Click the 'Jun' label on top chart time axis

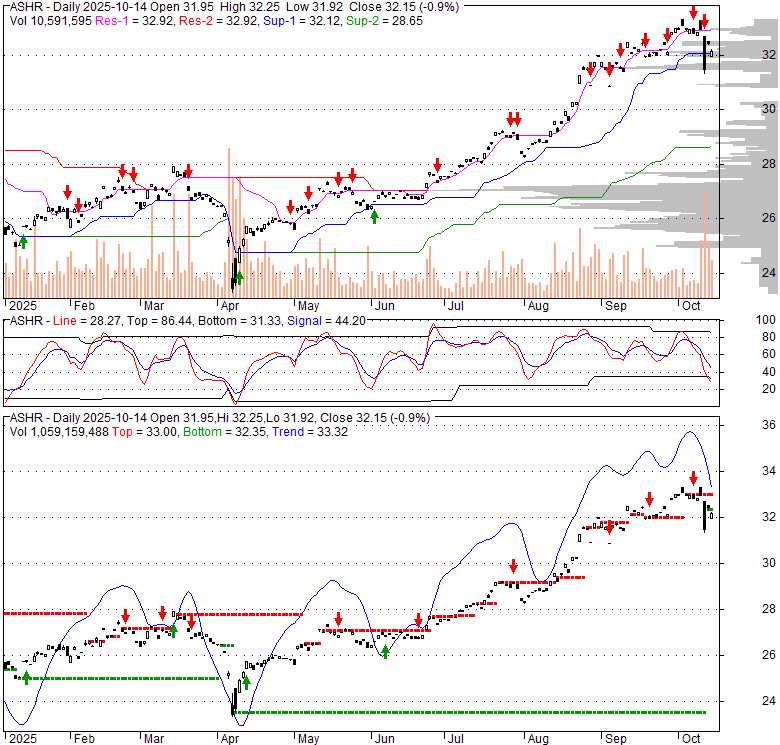tap(385, 306)
